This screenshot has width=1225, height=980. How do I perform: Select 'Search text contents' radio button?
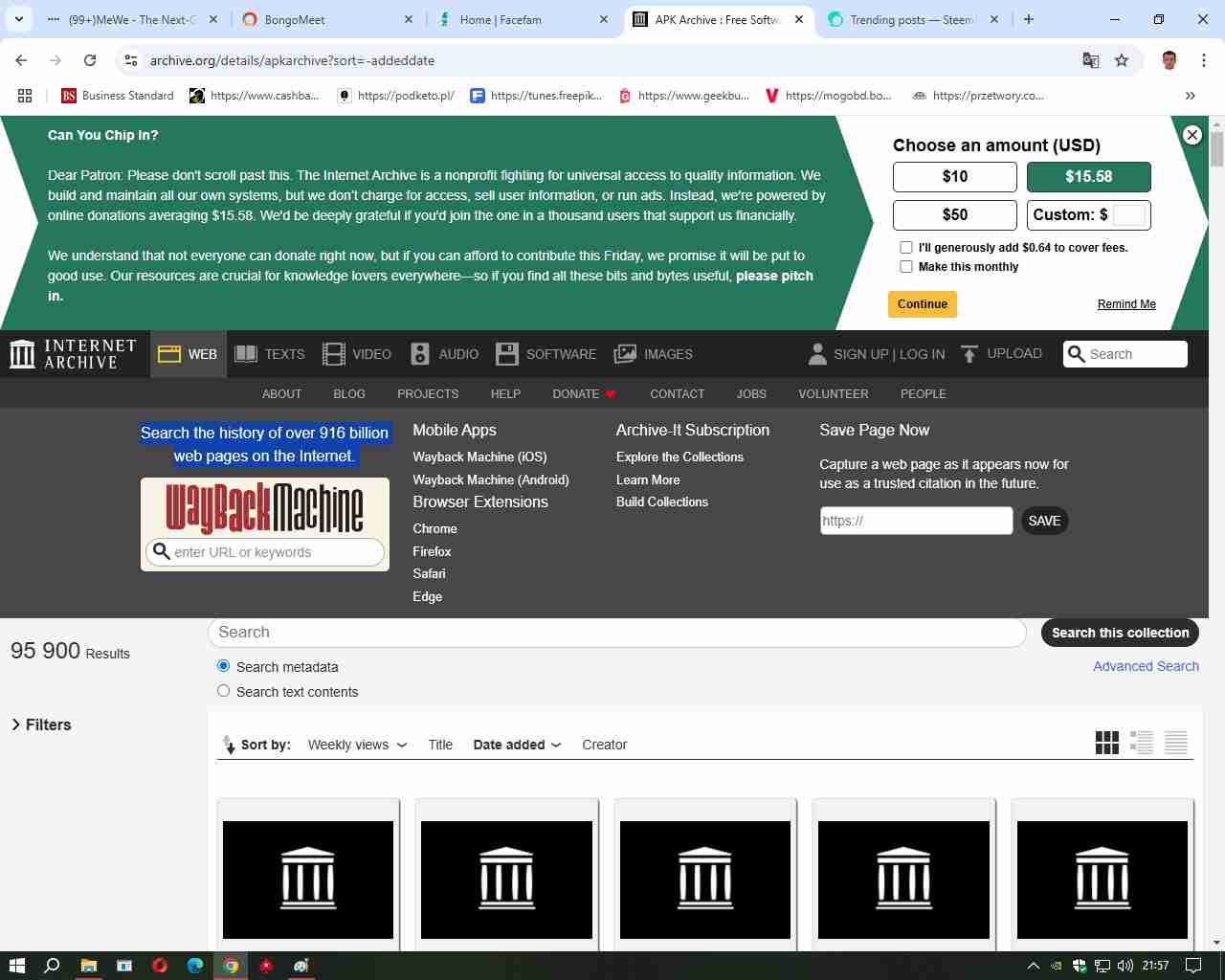coord(223,691)
